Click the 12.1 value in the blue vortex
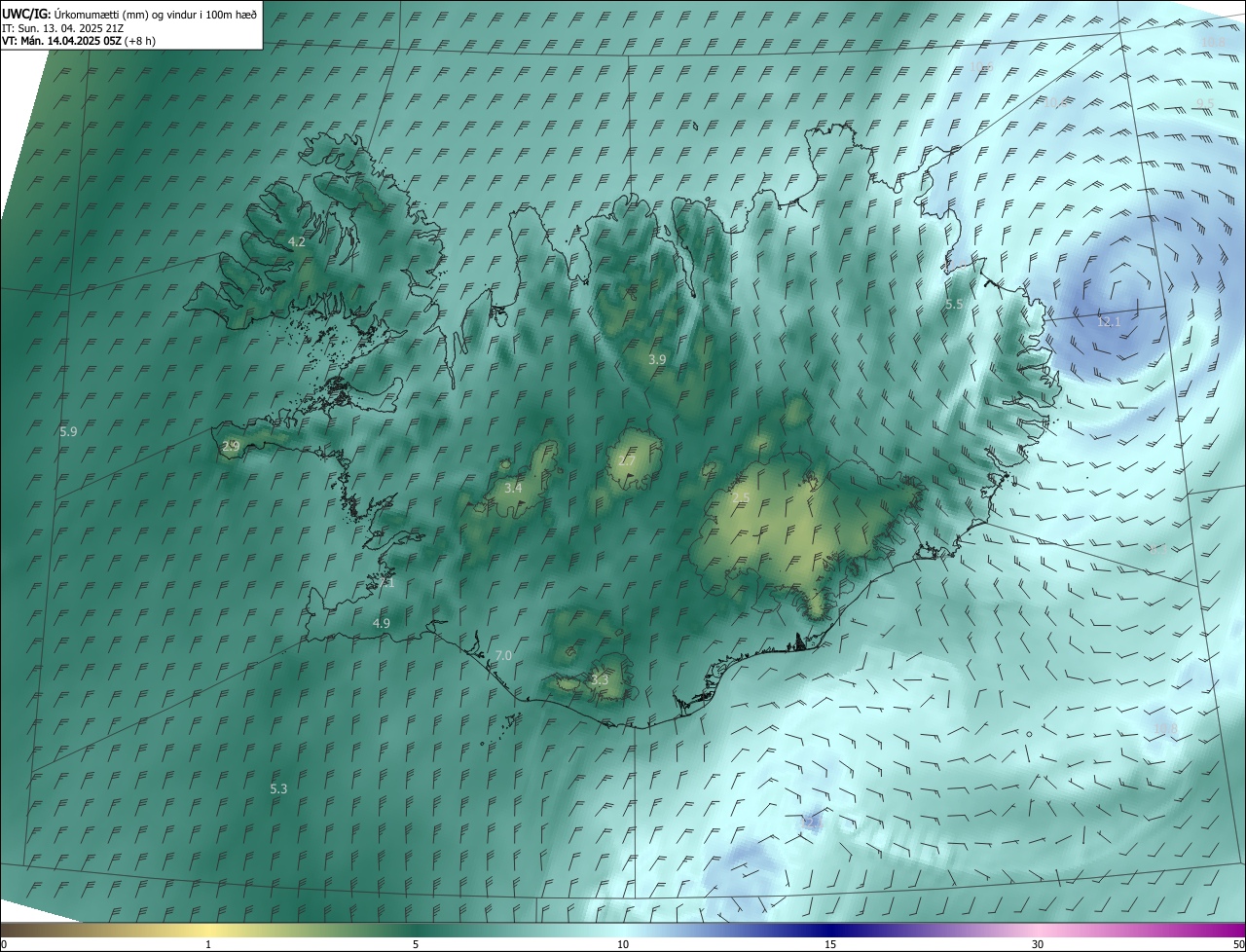 (1109, 321)
